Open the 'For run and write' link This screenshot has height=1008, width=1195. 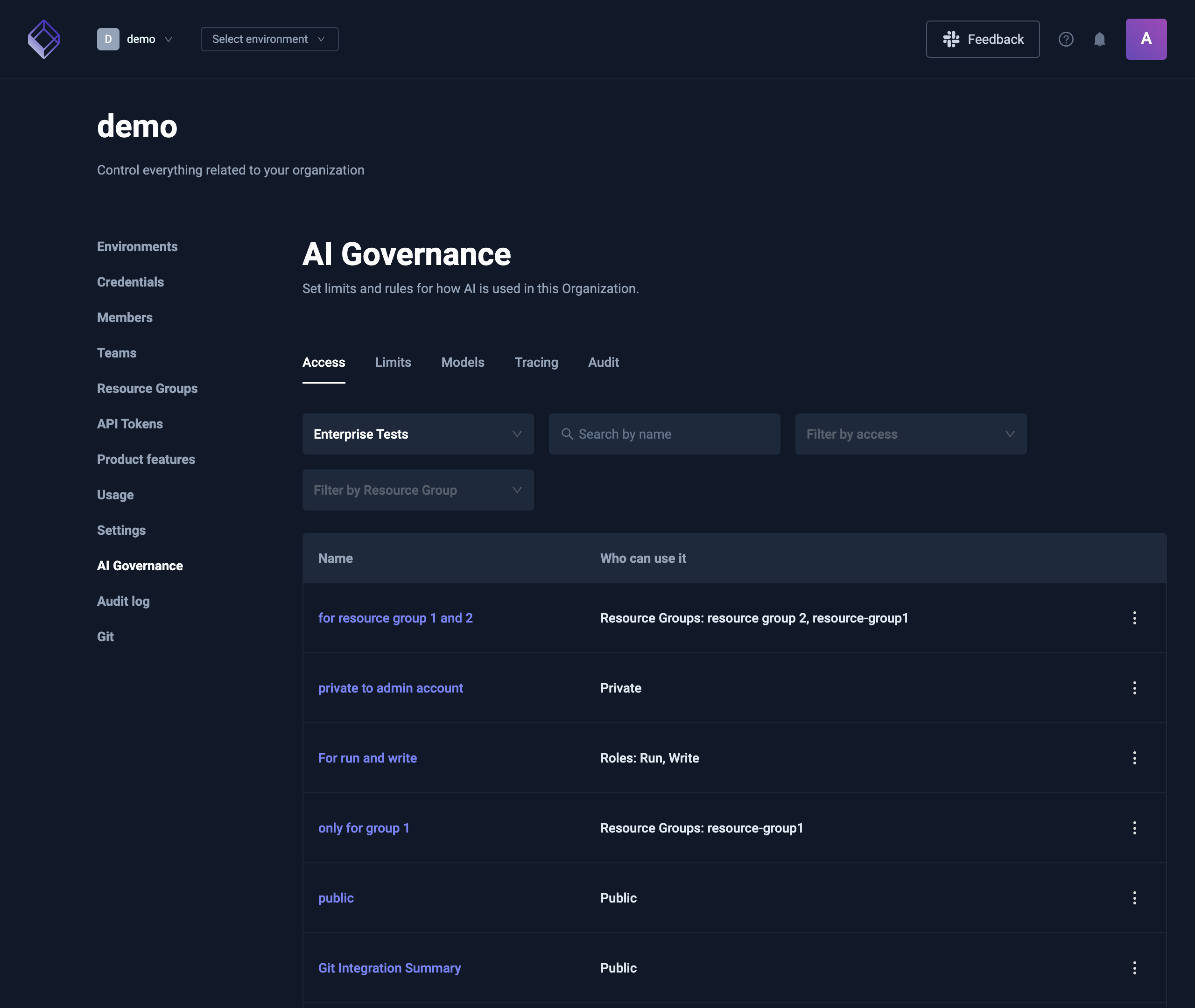pyautogui.click(x=367, y=758)
